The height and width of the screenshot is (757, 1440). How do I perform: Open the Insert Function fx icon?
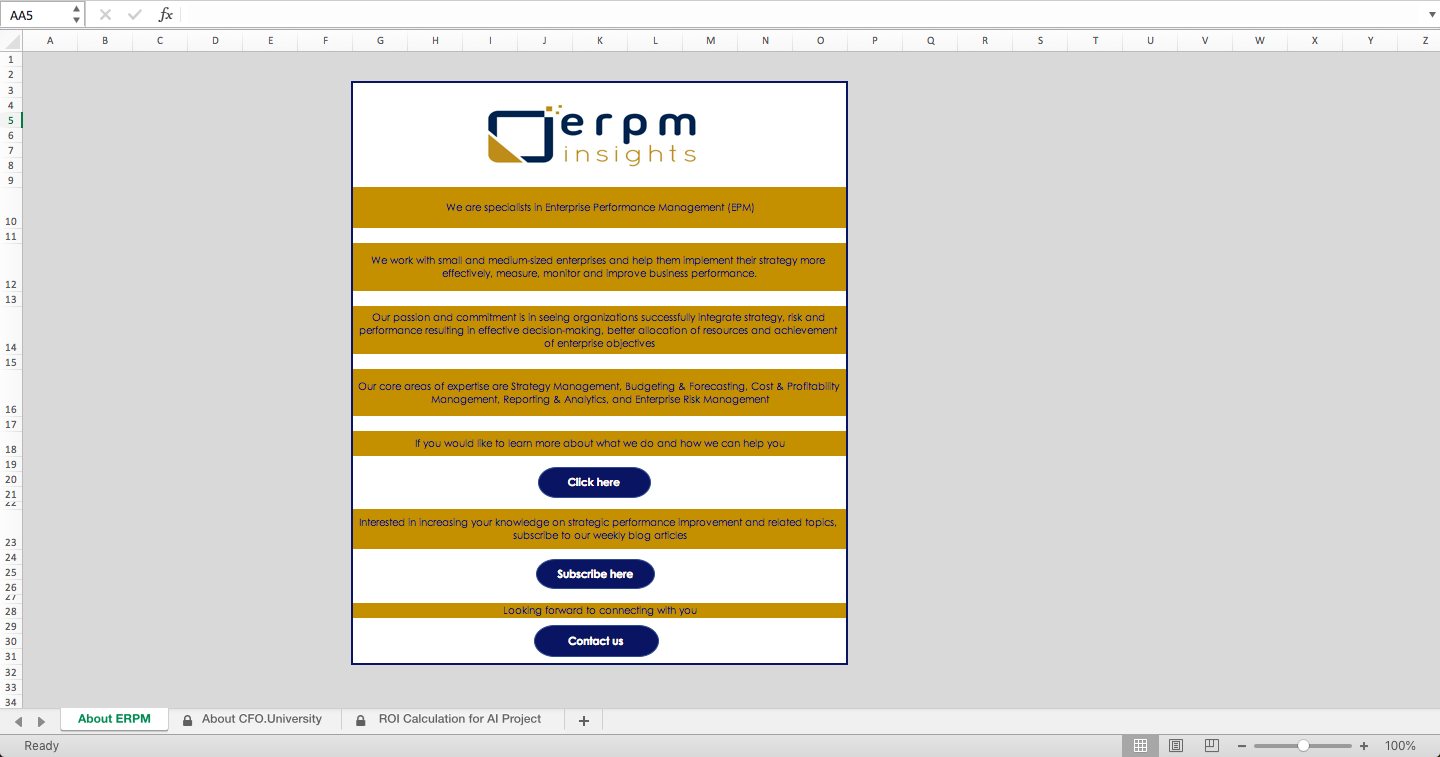(166, 15)
